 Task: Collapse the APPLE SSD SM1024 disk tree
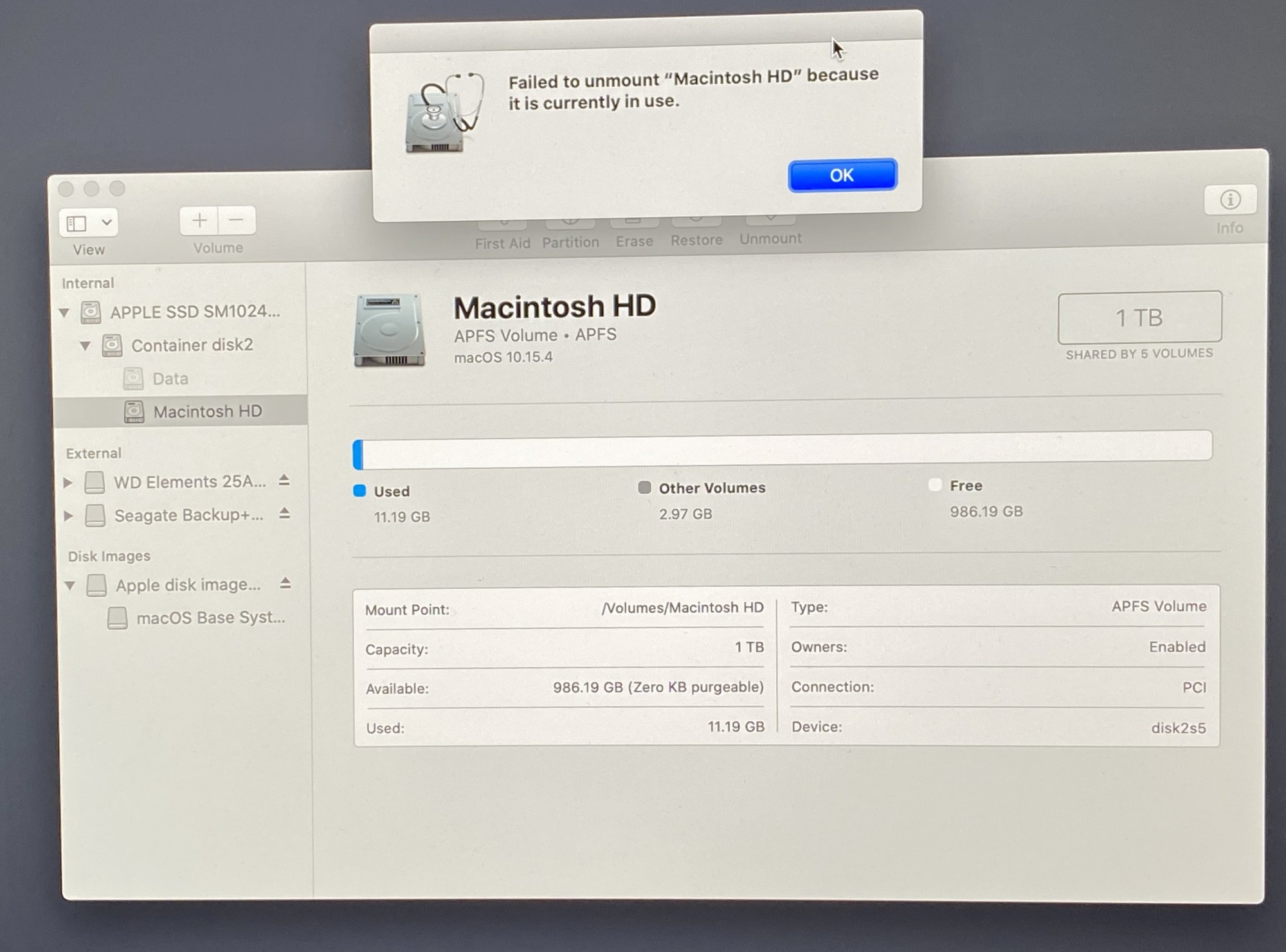click(x=64, y=313)
